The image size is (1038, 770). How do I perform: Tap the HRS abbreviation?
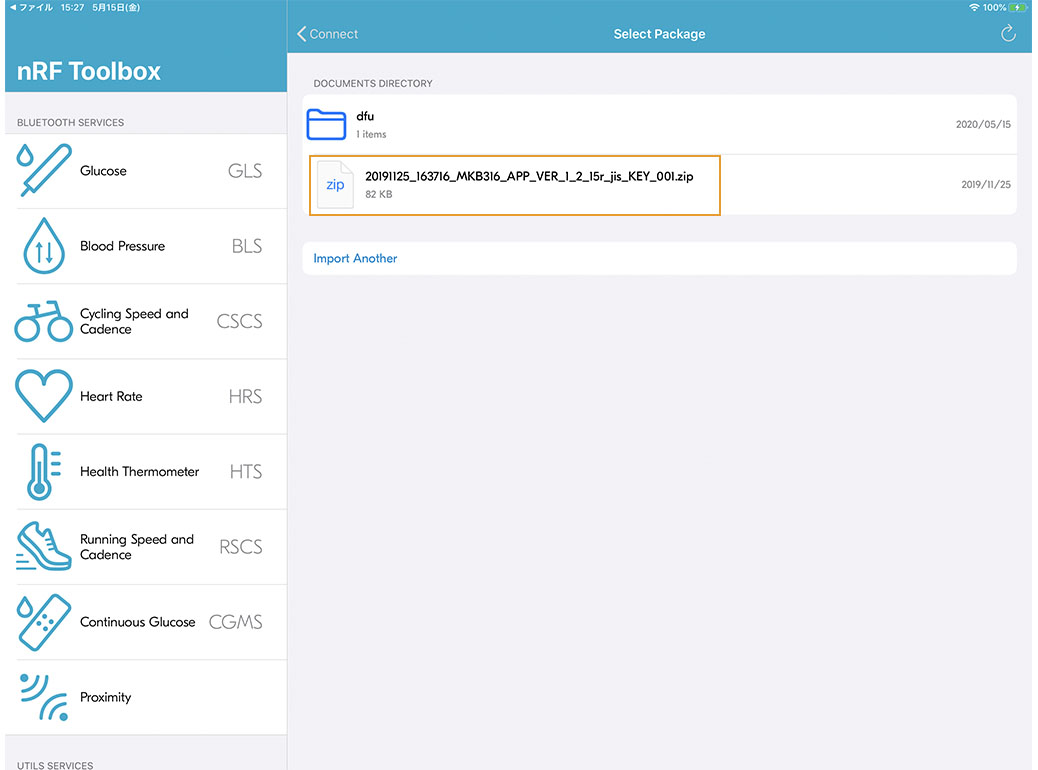(x=246, y=396)
